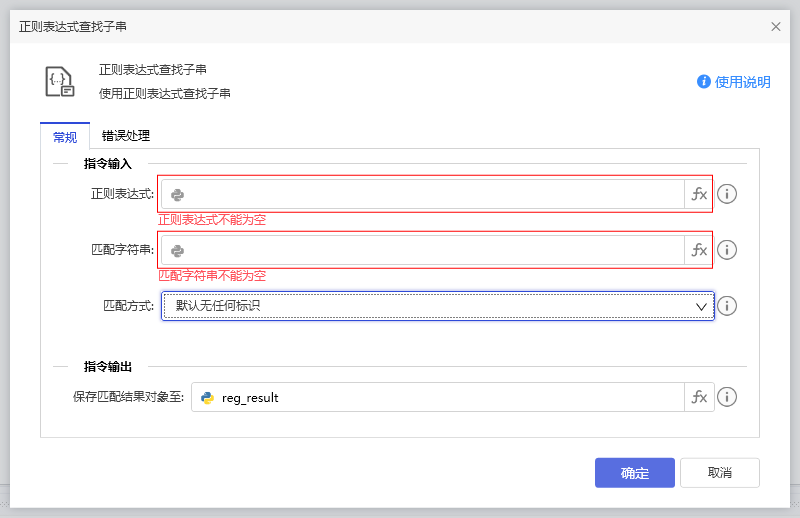This screenshot has height=518, width=800.
Task: Focus the 正则表达式 input field
Action: [430, 195]
